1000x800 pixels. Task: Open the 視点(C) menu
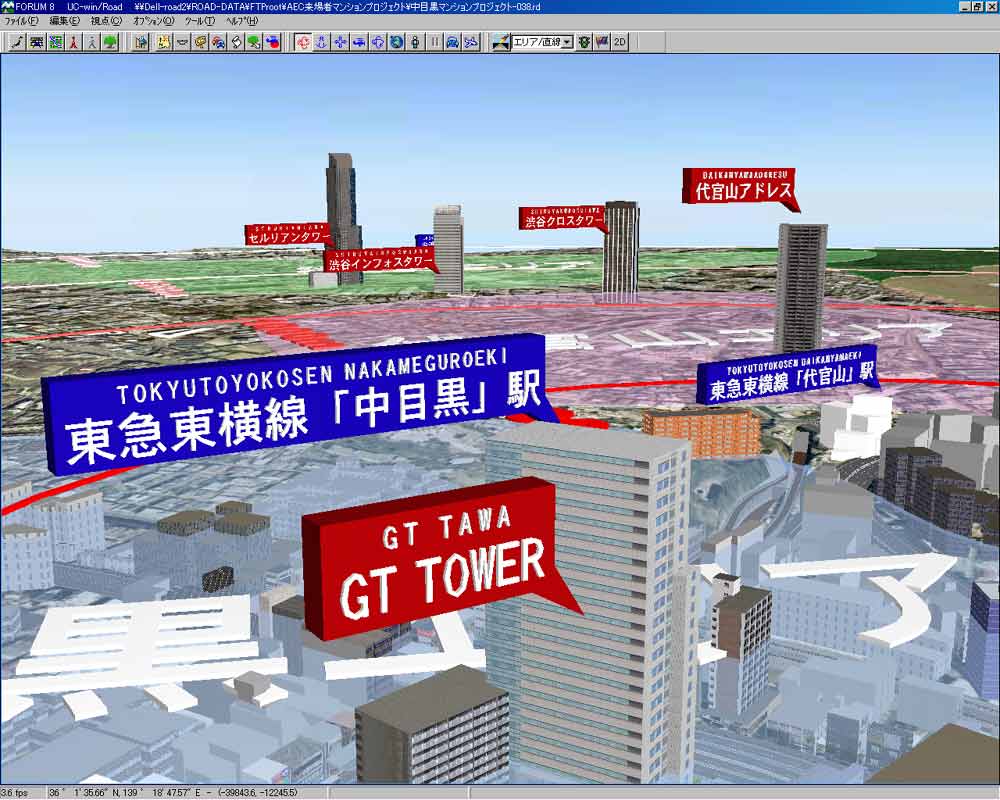pos(106,20)
